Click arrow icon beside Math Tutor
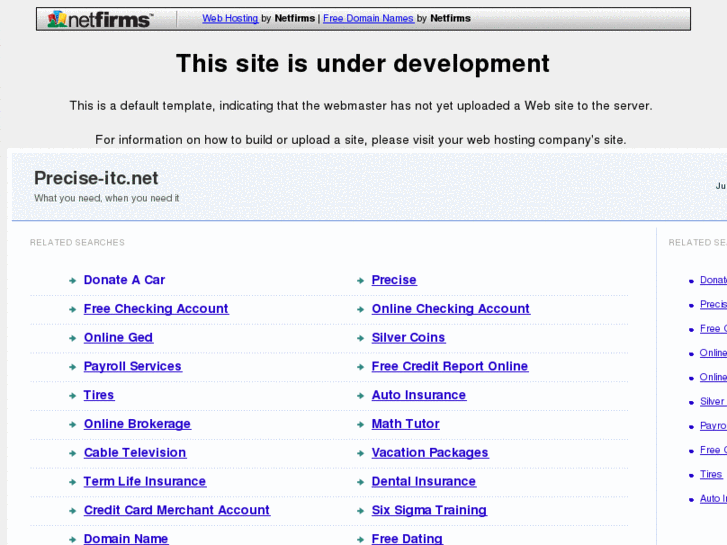The width and height of the screenshot is (727, 545). click(x=360, y=424)
